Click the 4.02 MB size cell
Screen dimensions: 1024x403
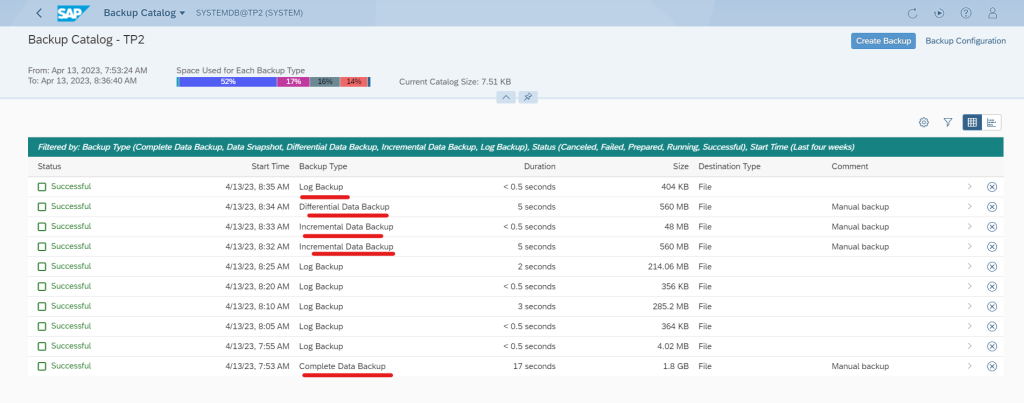coord(672,346)
